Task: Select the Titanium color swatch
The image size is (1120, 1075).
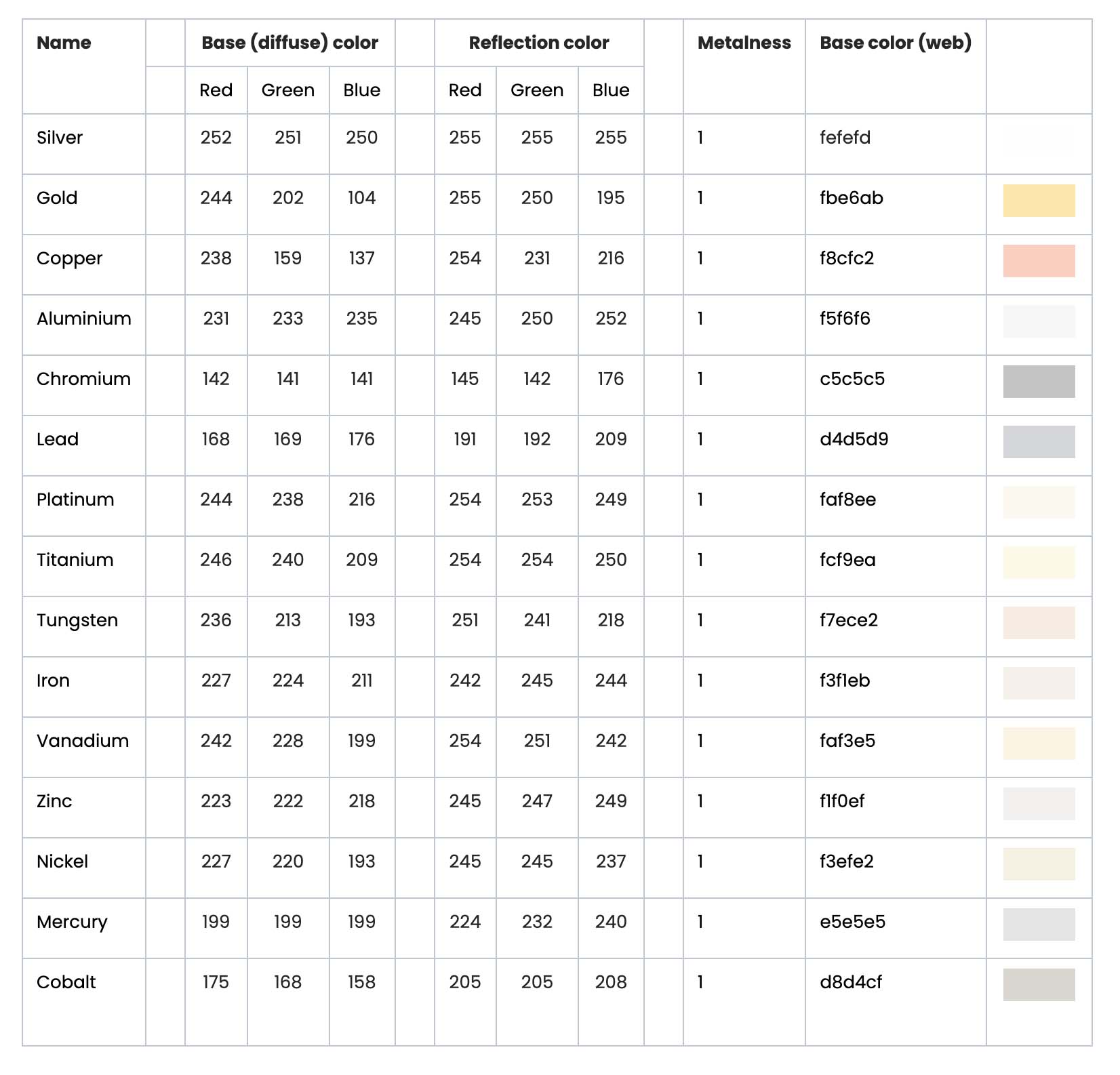Action: pos(1039,563)
